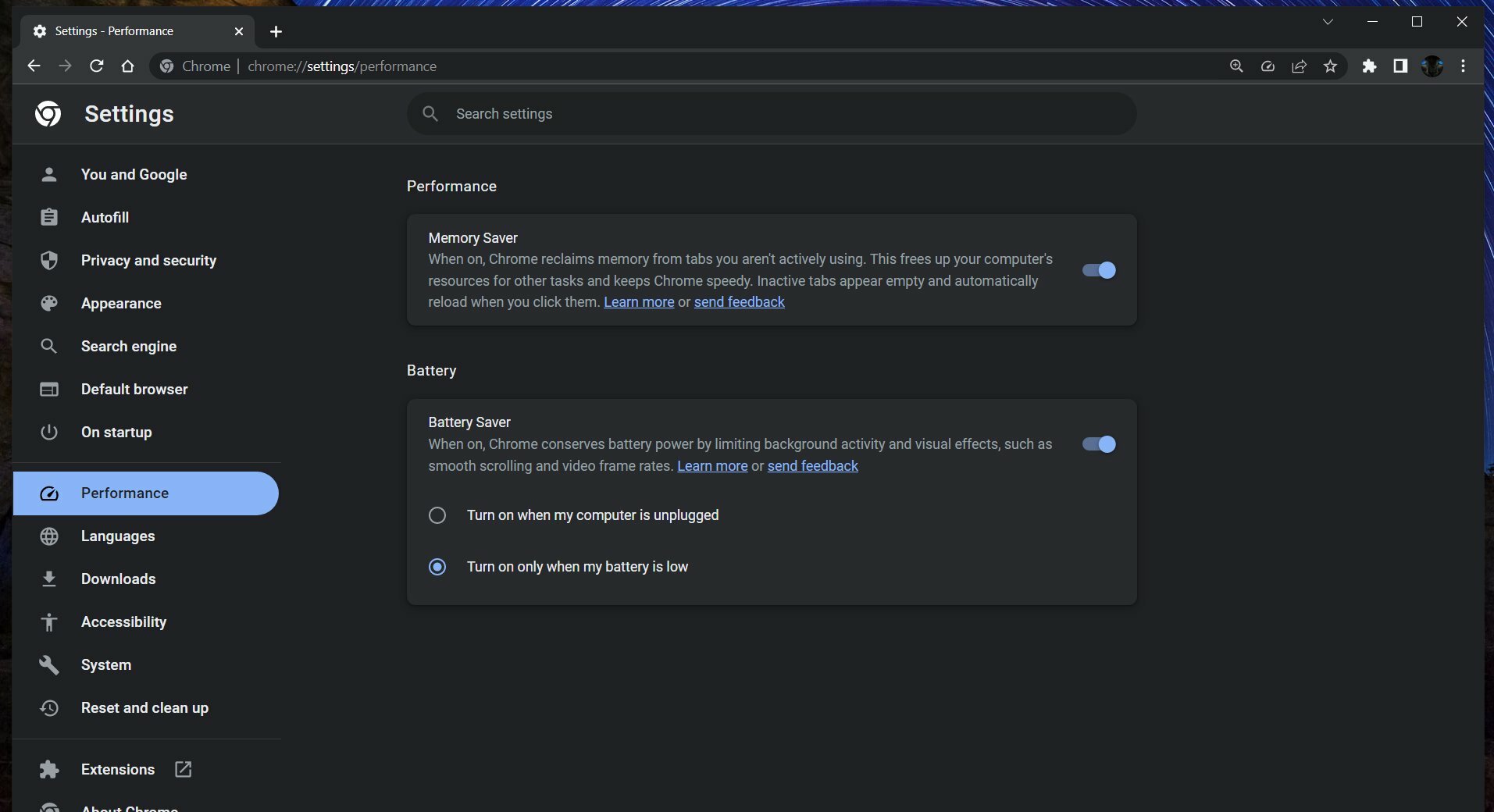Share this page icon

coord(1299,66)
